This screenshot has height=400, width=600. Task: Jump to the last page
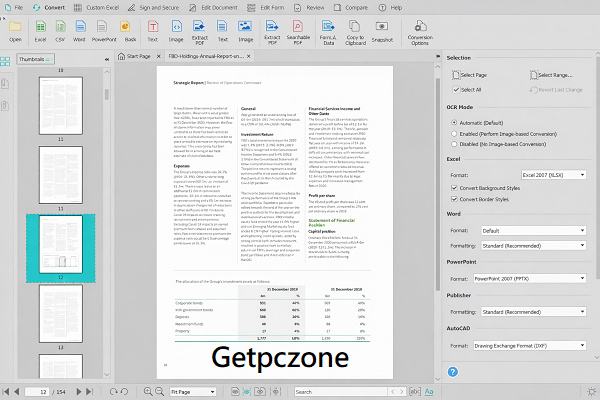(x=89, y=392)
